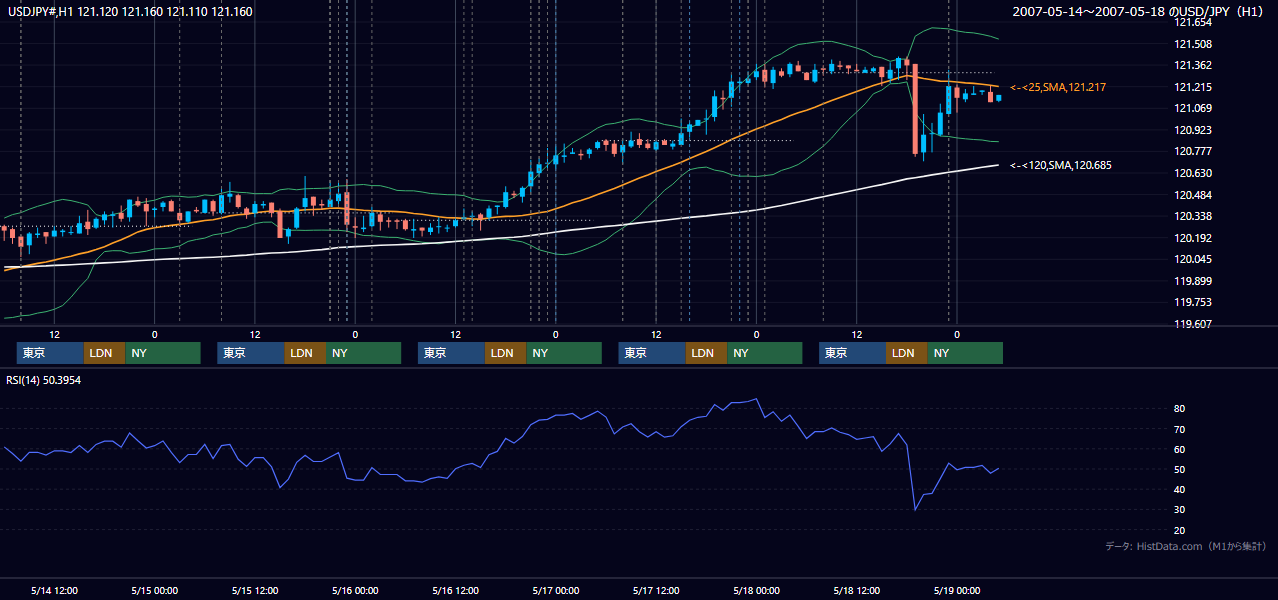Click RSI scale value 20

coord(1180,530)
